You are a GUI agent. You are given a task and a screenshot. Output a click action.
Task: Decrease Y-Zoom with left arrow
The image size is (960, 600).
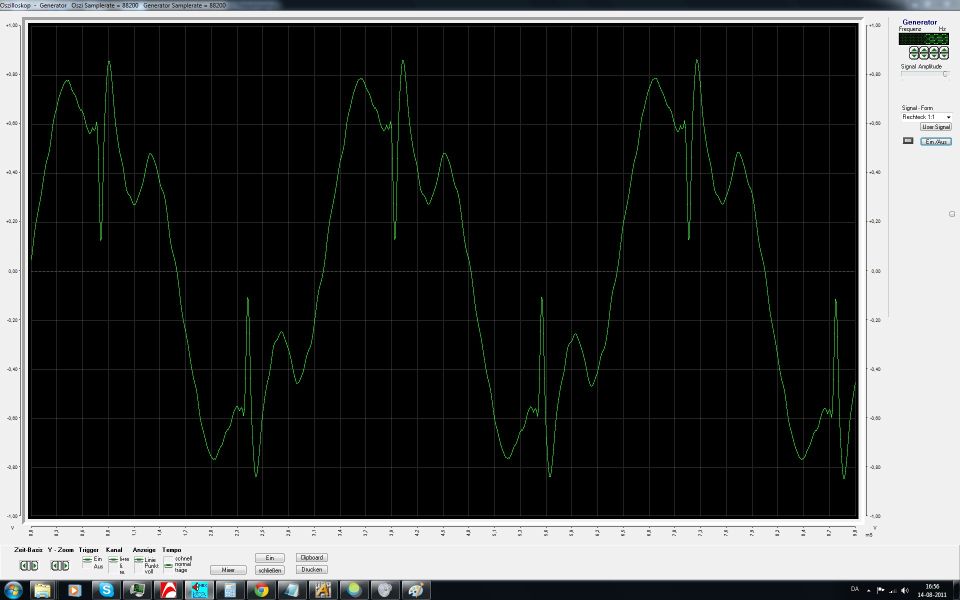pos(56,566)
